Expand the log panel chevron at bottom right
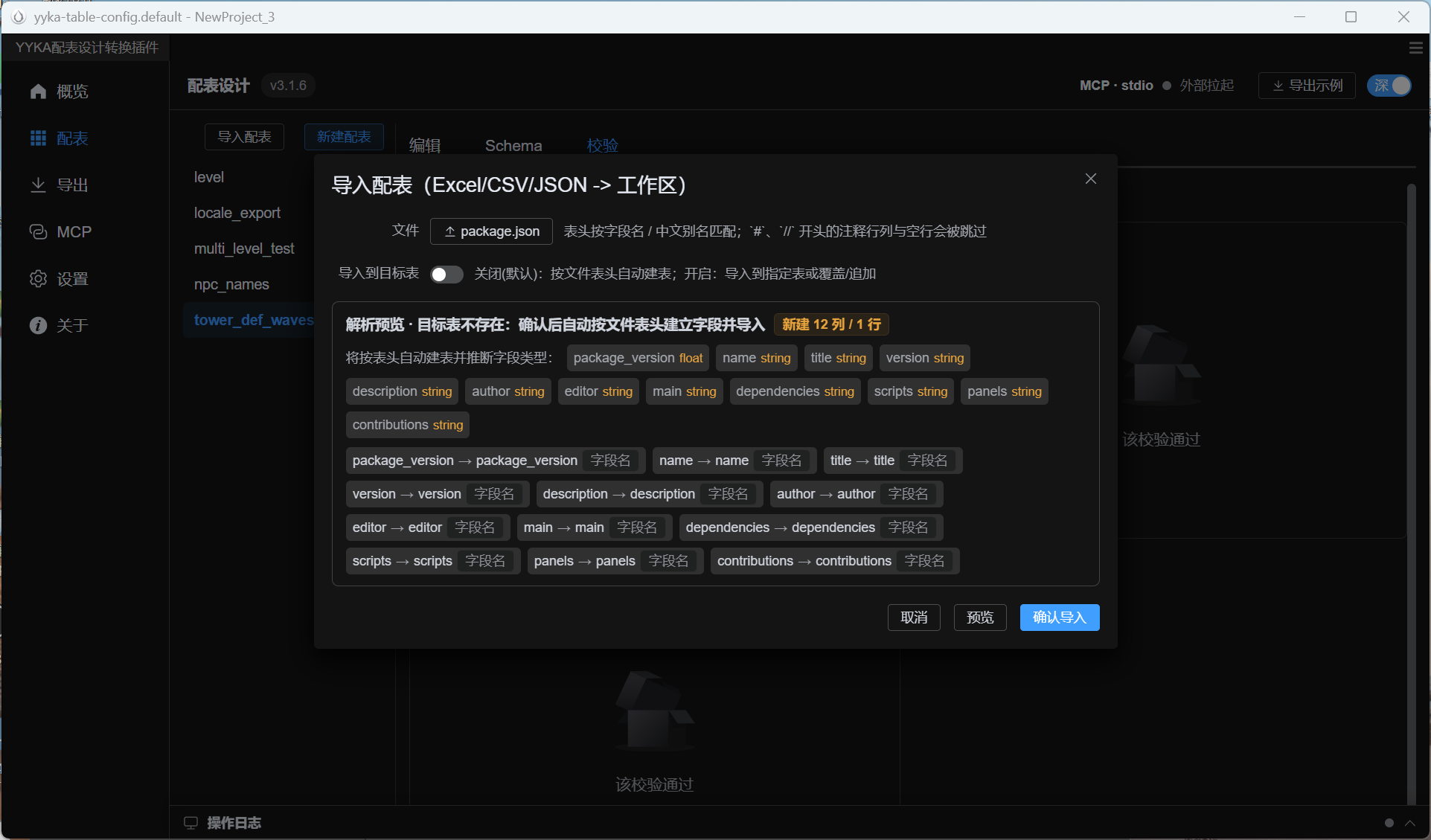This screenshot has width=1431, height=840. tap(1410, 823)
